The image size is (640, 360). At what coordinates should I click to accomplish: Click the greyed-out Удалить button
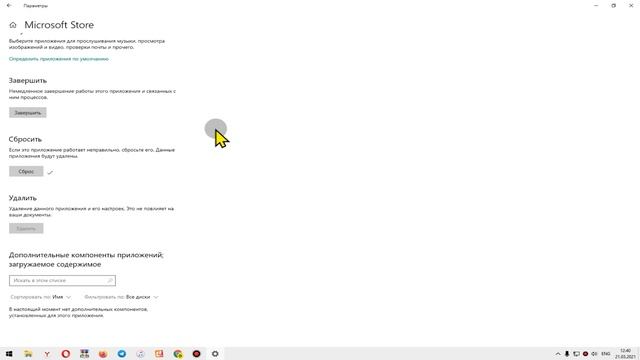coord(26,229)
